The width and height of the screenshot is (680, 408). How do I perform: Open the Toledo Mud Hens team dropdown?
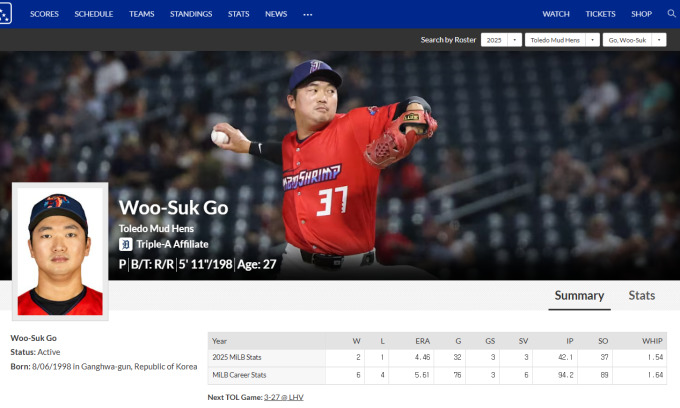click(x=561, y=40)
